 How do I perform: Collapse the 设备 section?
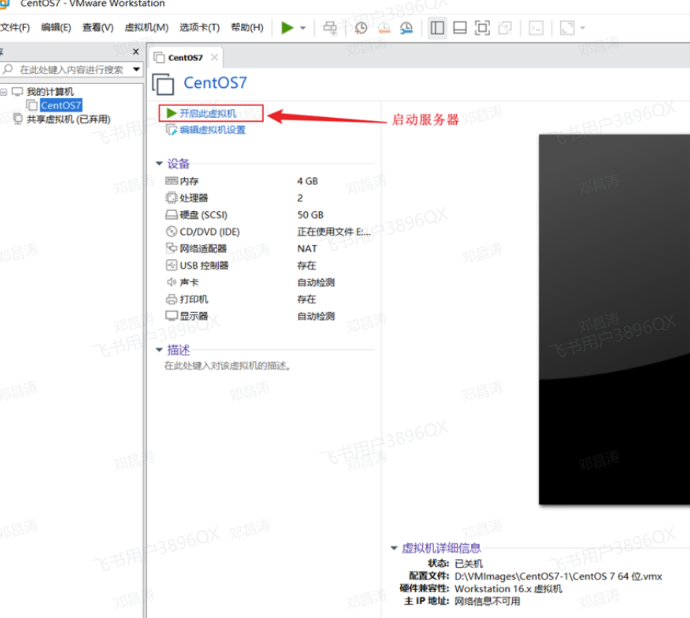pyautogui.click(x=159, y=163)
